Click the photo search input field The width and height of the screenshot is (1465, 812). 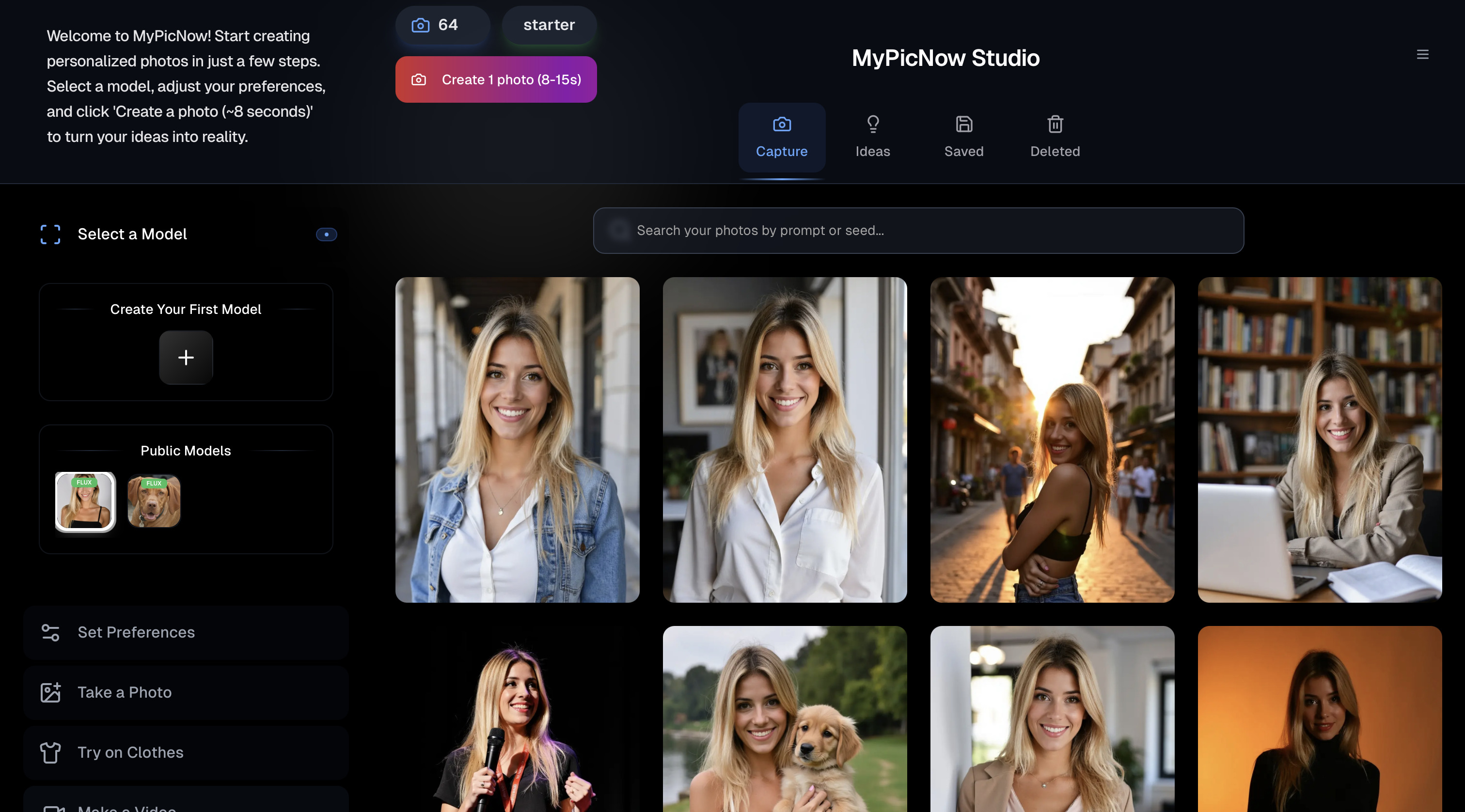point(918,230)
